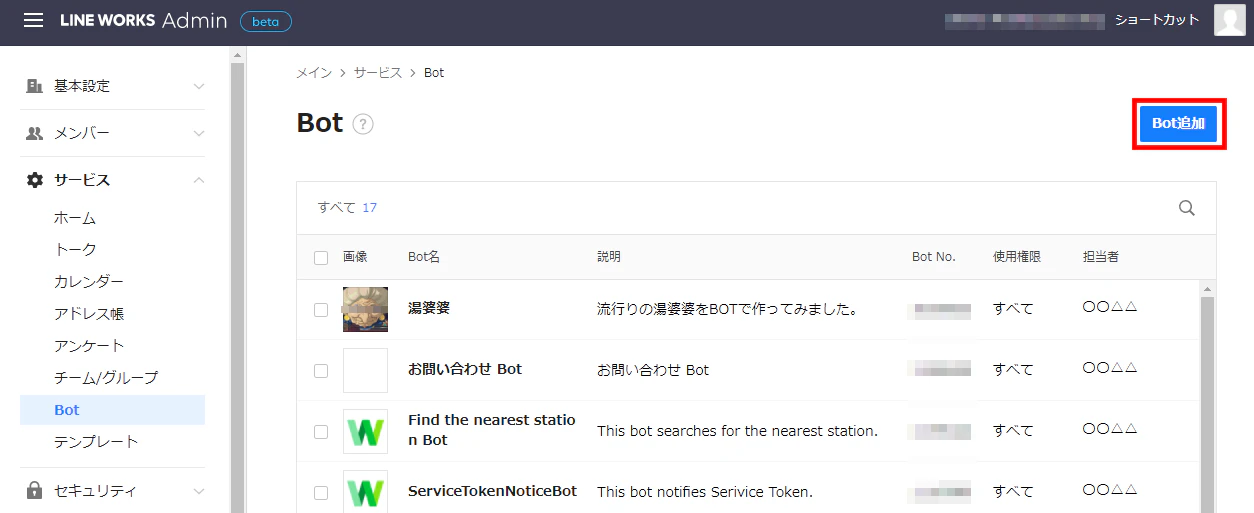
Task: Click the bot table scroll-up arrow
Action: click(1208, 288)
